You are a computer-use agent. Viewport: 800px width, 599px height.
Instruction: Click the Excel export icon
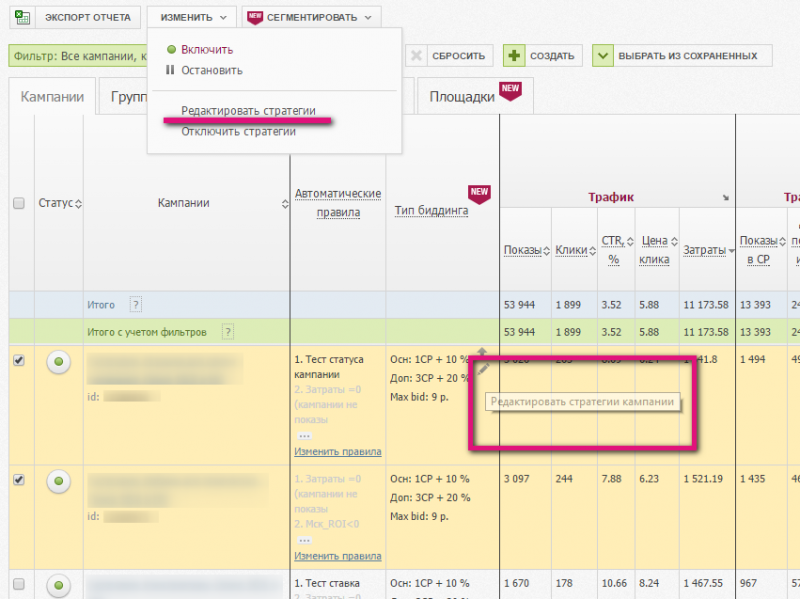[x=21, y=17]
